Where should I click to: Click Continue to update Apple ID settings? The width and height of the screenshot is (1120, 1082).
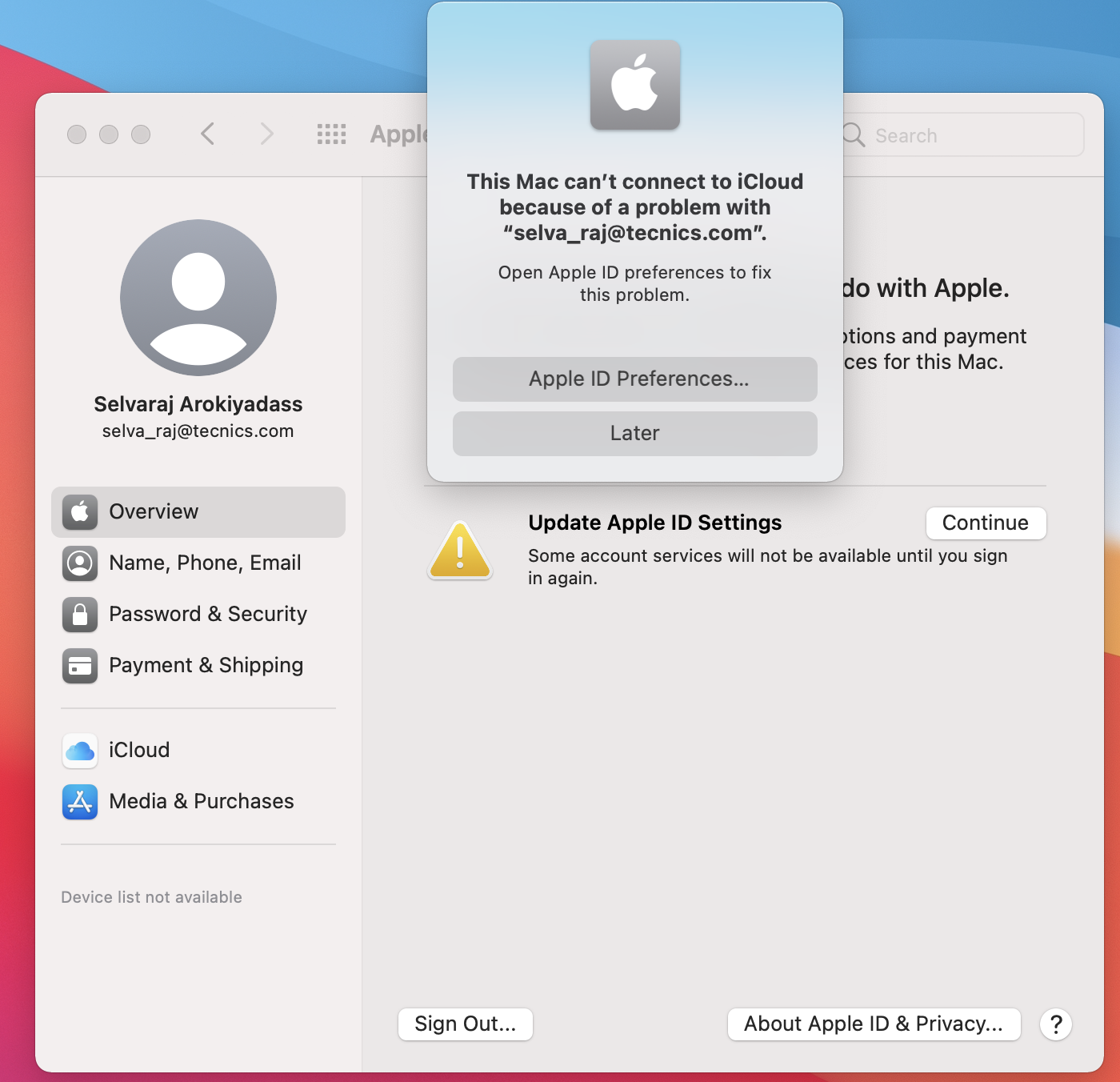[x=986, y=523]
